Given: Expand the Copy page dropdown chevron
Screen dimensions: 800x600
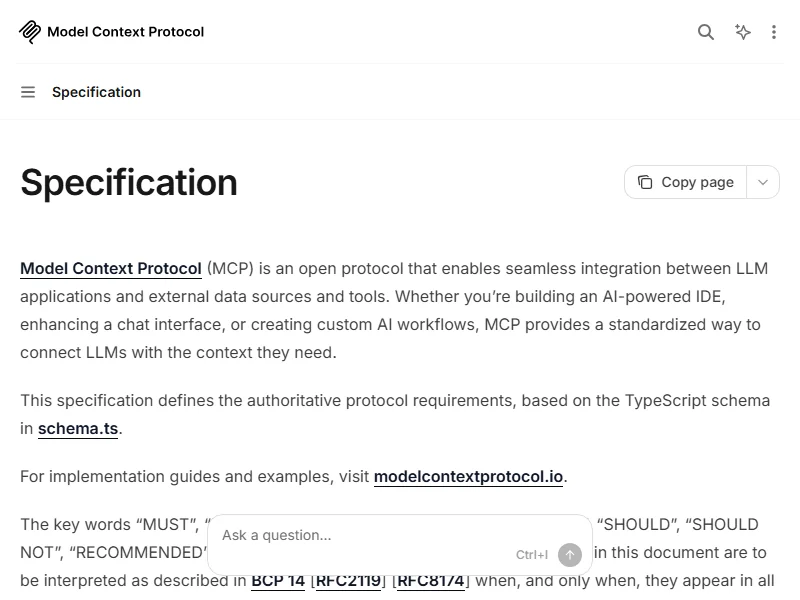Looking at the screenshot, I should tap(763, 182).
